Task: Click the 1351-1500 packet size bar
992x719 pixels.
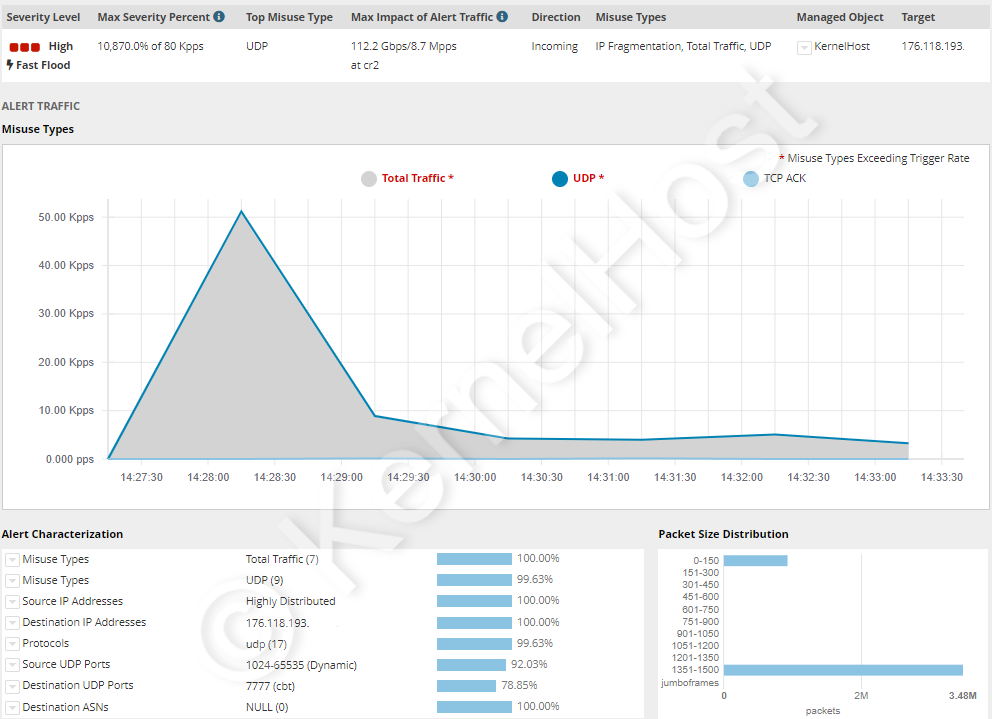Action: point(842,670)
